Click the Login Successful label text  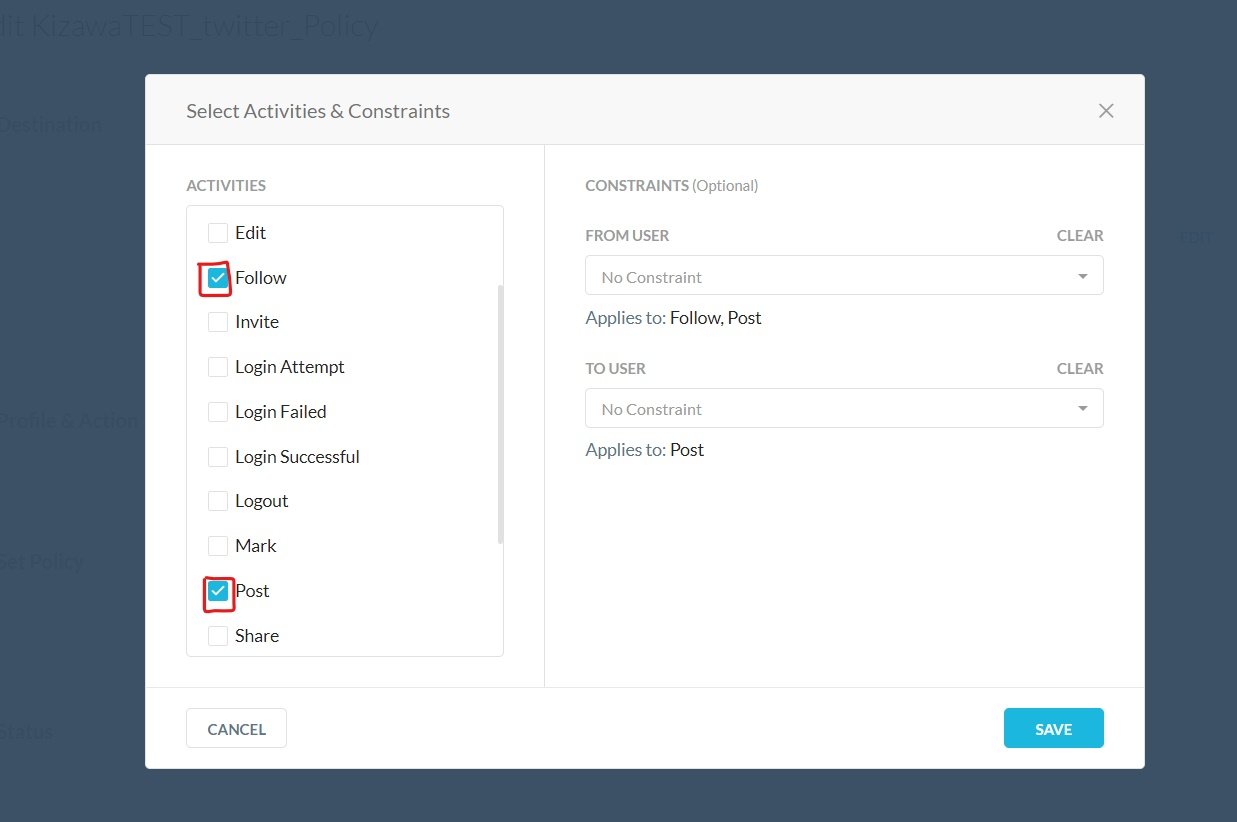click(x=297, y=457)
